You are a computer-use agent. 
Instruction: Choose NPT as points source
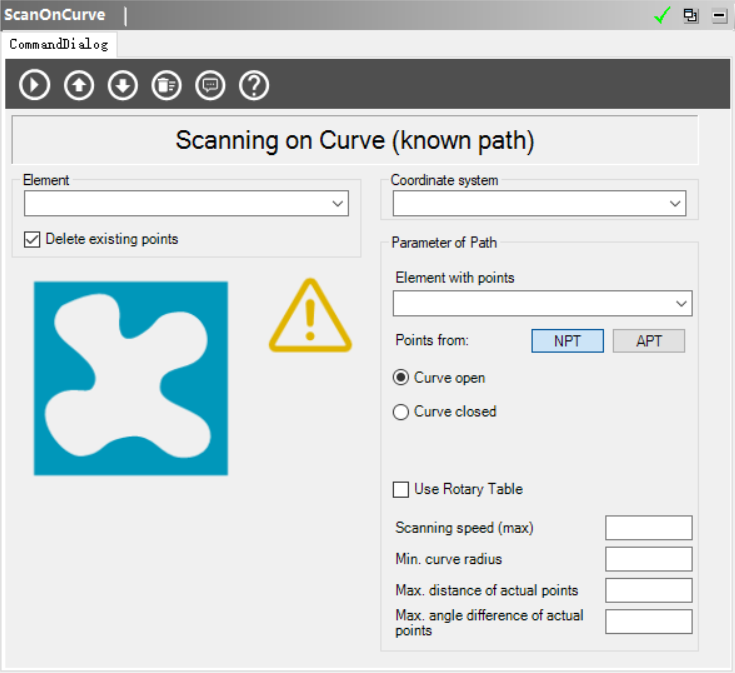(x=567, y=341)
